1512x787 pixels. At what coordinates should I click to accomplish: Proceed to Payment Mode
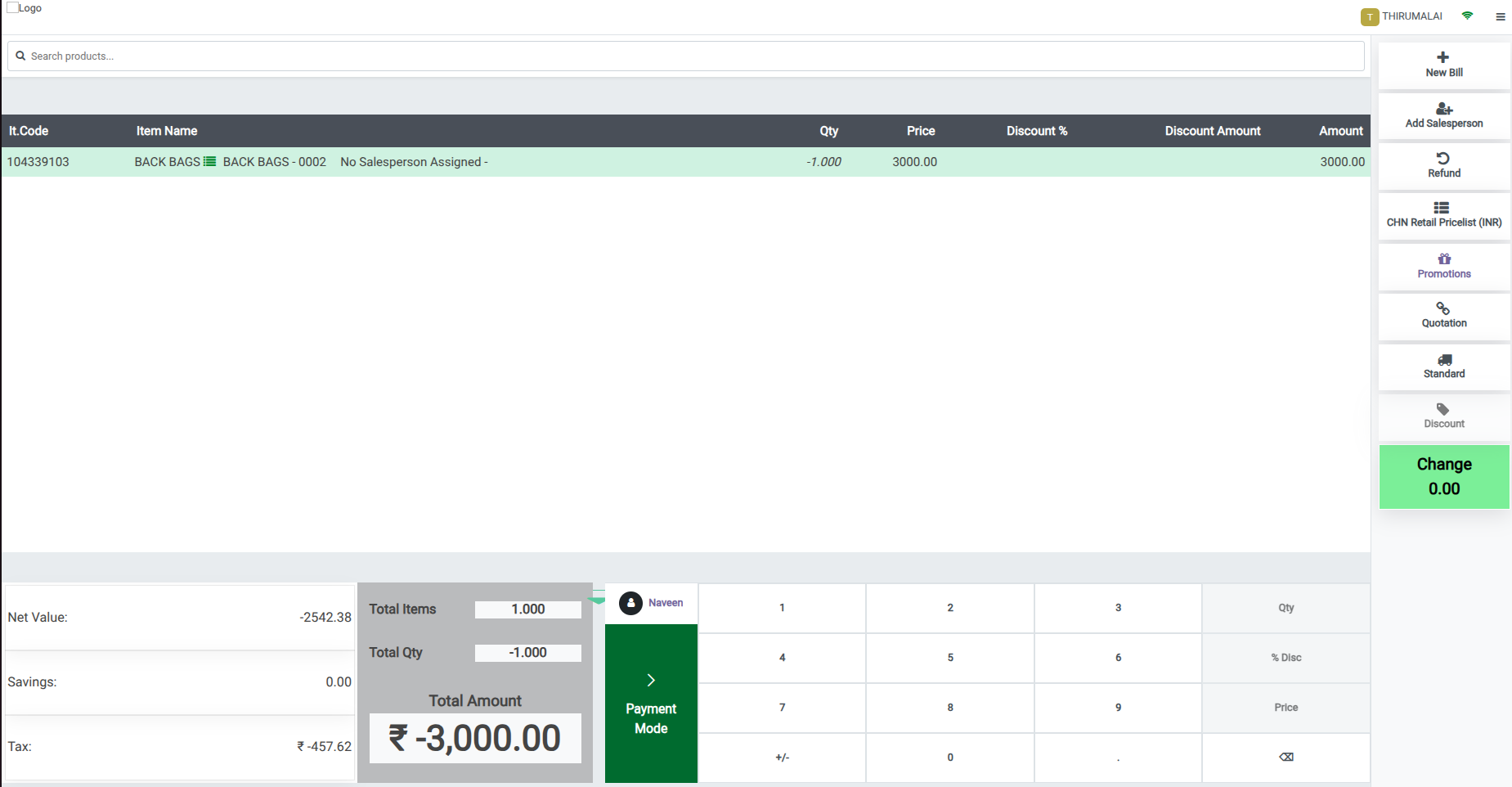tap(651, 704)
